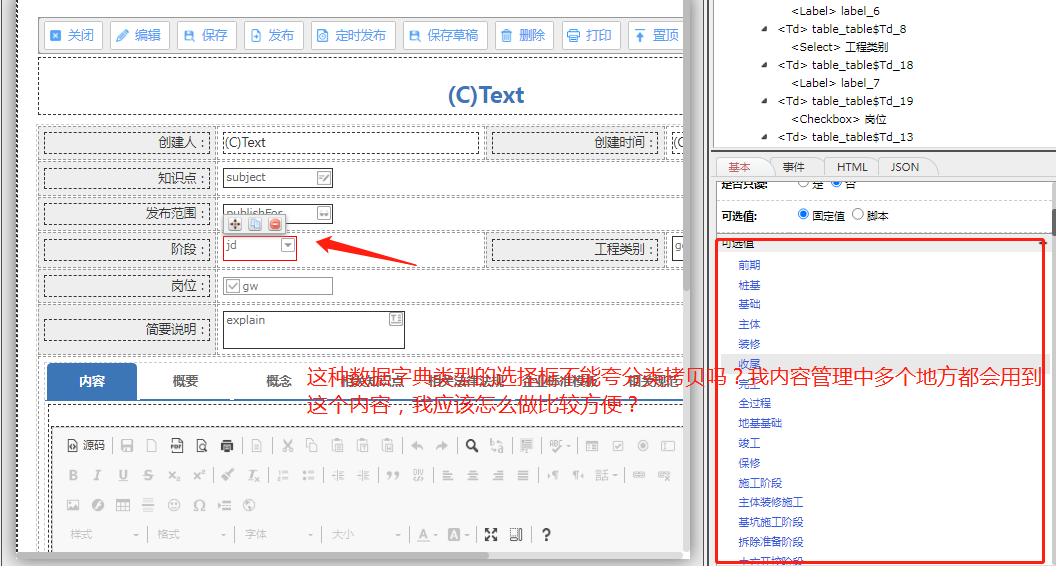The width and height of the screenshot is (1056, 566).
Task: Select the <Checkbox> 岗位 tree item
Action: [838, 119]
